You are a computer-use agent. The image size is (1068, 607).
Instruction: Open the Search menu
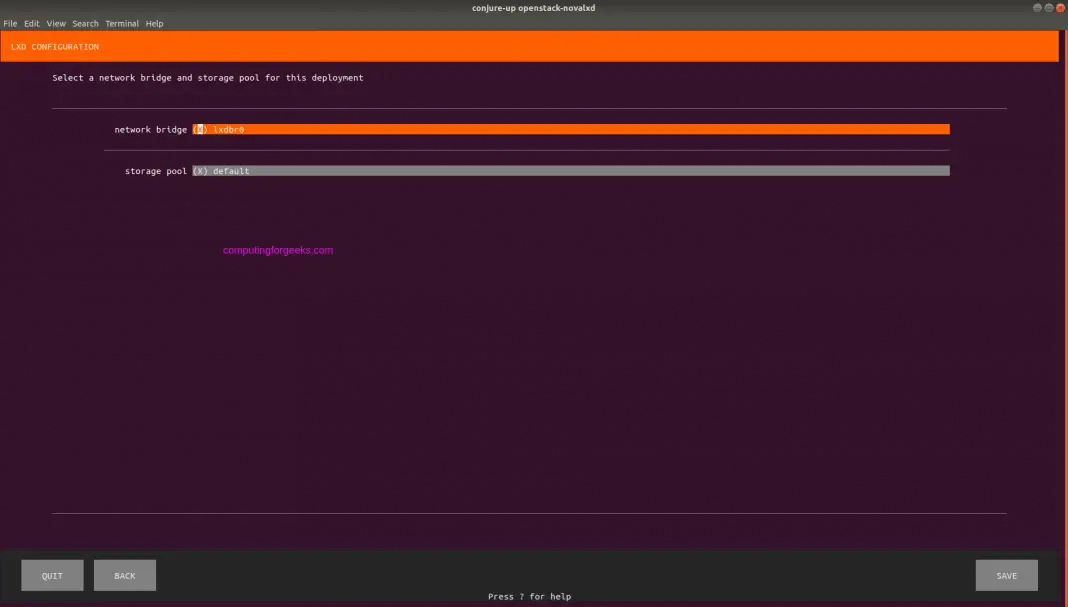click(84, 23)
